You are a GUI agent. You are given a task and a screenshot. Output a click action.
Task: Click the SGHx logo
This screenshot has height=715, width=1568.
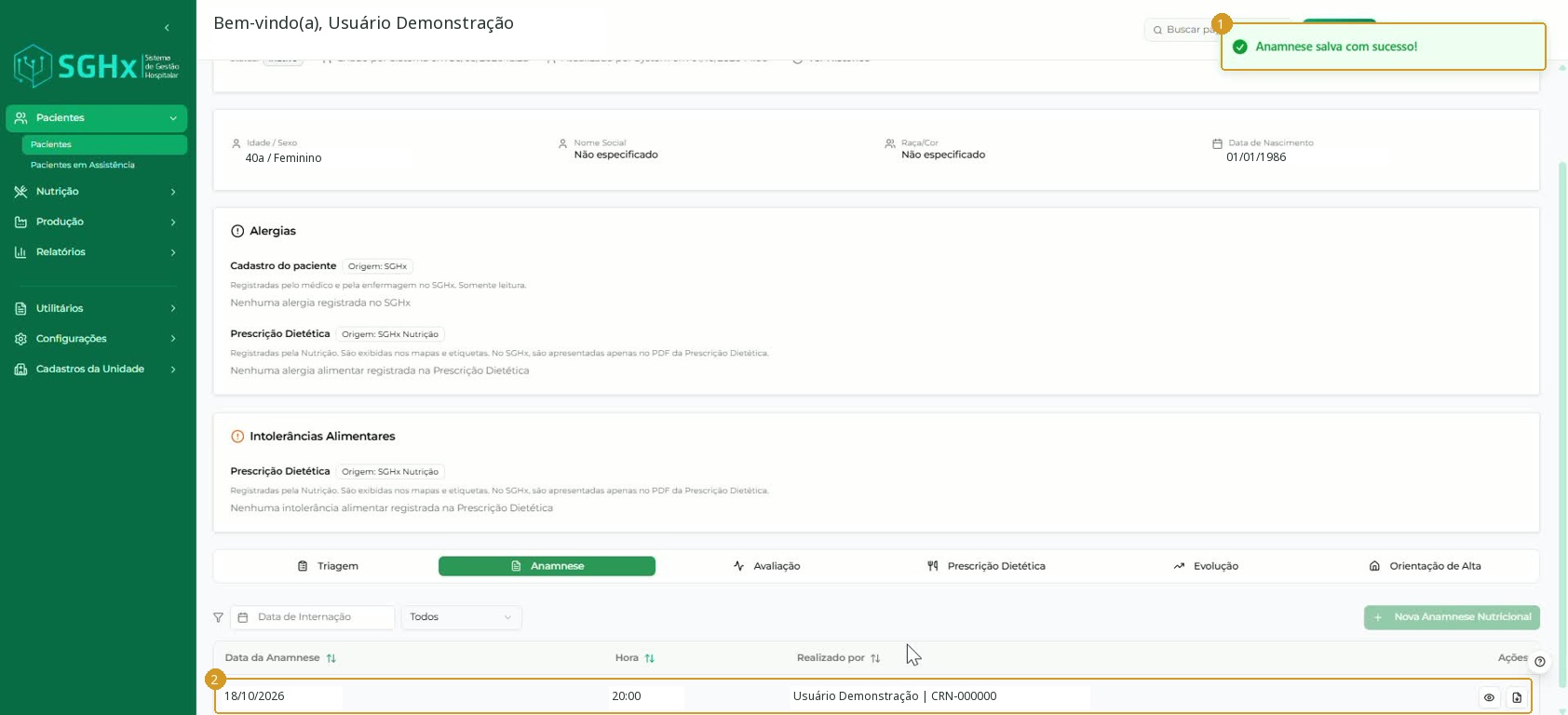[x=97, y=66]
